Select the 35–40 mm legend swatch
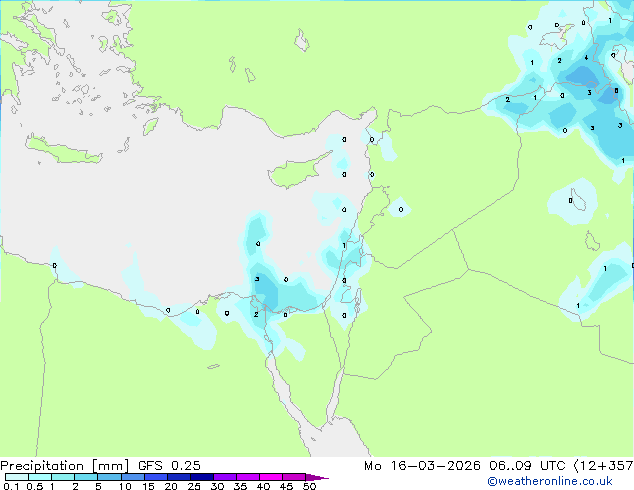 pyautogui.click(x=248, y=477)
